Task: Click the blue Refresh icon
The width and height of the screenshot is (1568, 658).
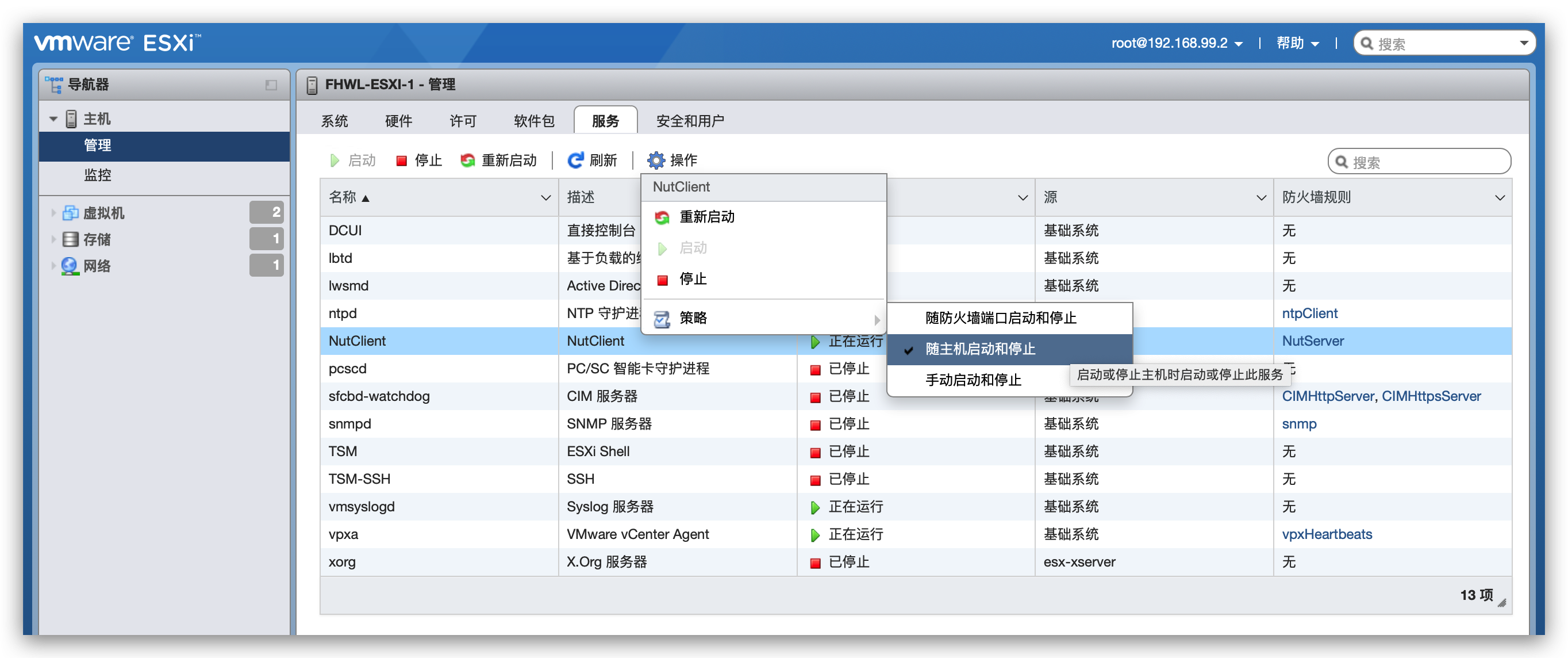Action: click(575, 161)
